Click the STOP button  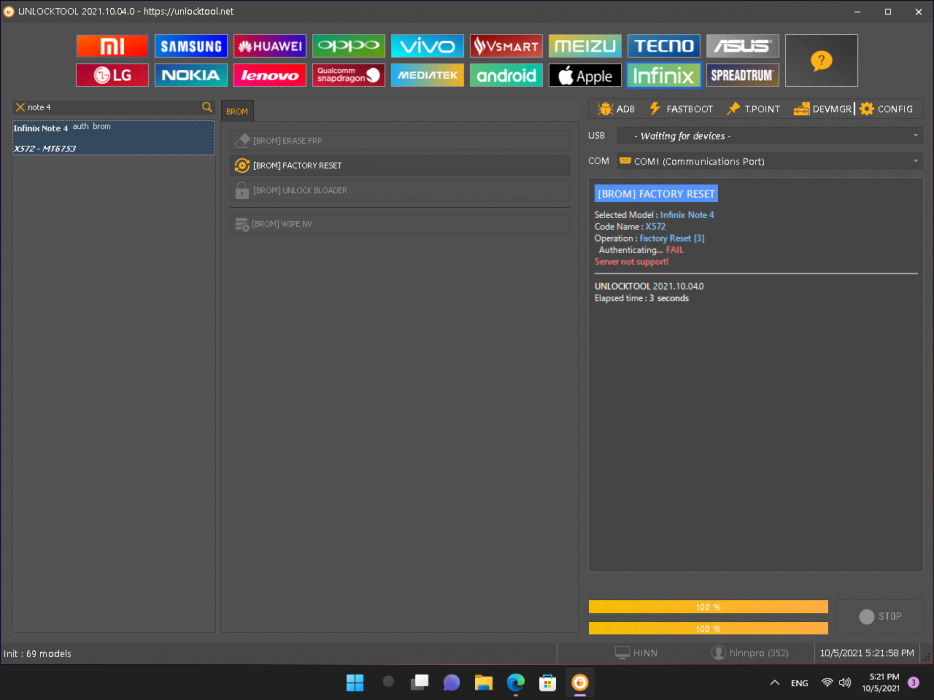click(x=880, y=617)
